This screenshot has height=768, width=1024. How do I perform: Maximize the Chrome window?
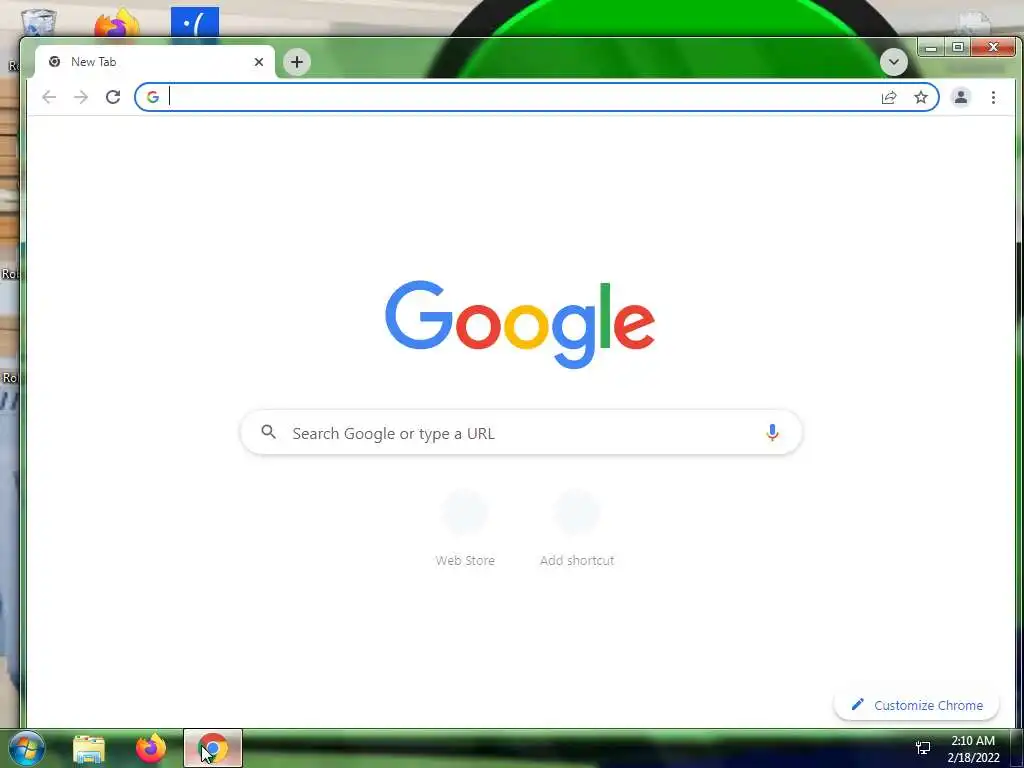click(x=958, y=47)
